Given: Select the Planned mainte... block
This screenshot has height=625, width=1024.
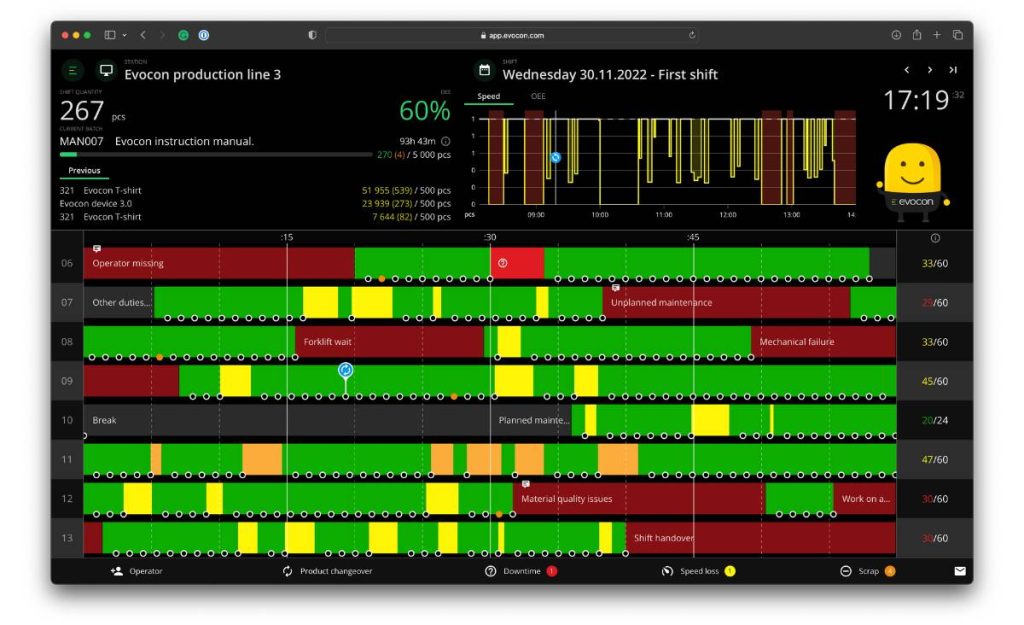Looking at the screenshot, I should point(531,420).
